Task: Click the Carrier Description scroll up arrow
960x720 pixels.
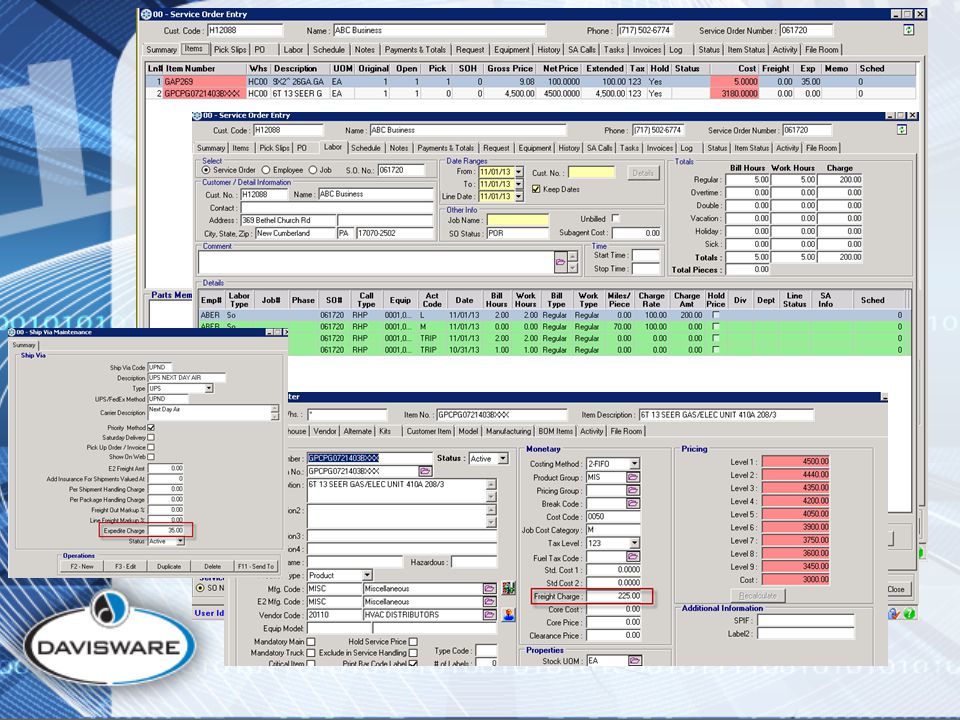Action: point(274,408)
